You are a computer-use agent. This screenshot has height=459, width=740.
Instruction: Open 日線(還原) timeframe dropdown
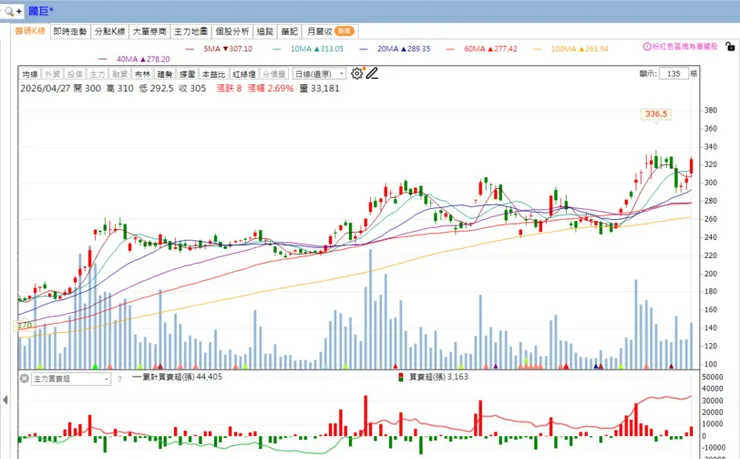[x=319, y=74]
